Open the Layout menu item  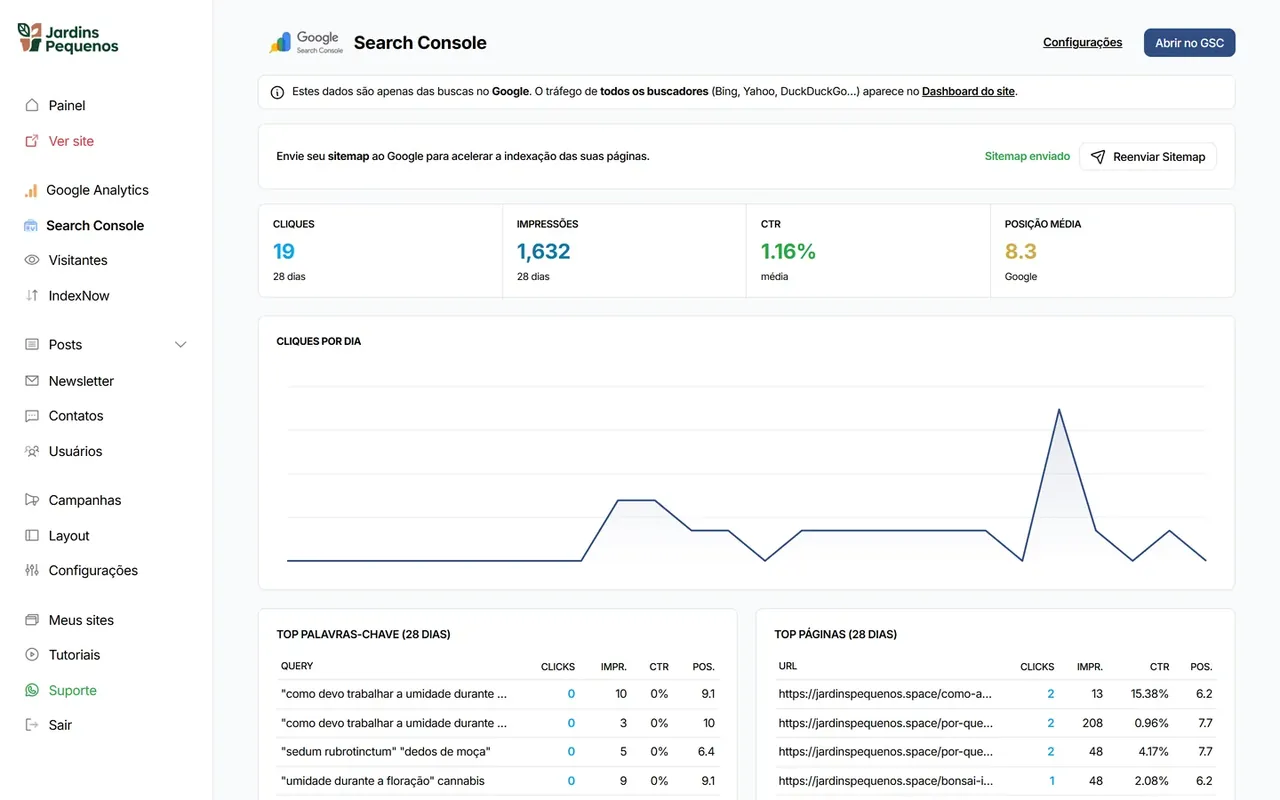coord(69,536)
